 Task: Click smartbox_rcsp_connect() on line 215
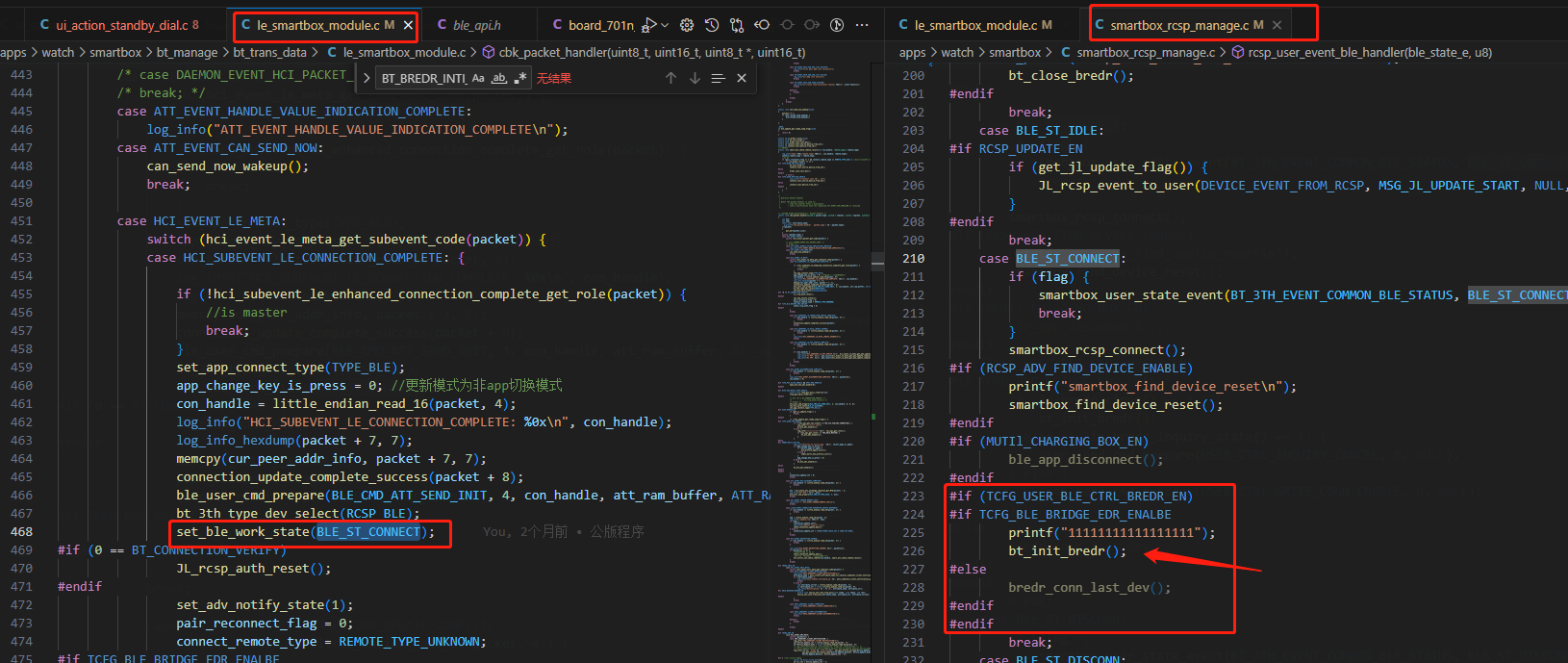pyautogui.click(x=1097, y=350)
